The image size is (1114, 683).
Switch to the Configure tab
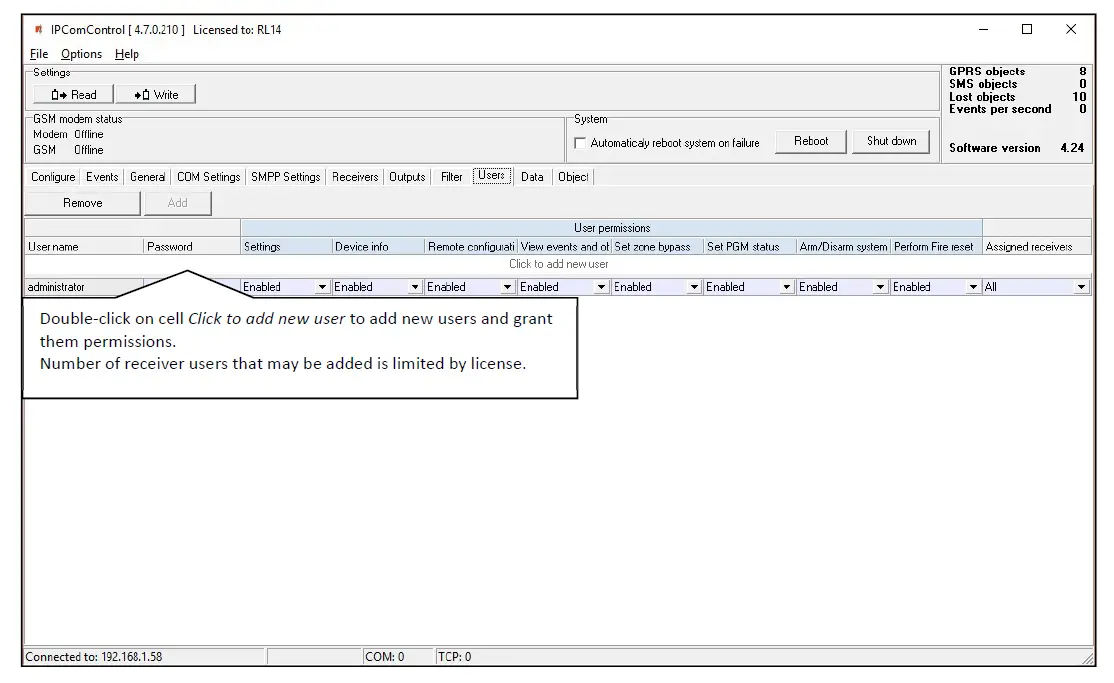[x=53, y=177]
